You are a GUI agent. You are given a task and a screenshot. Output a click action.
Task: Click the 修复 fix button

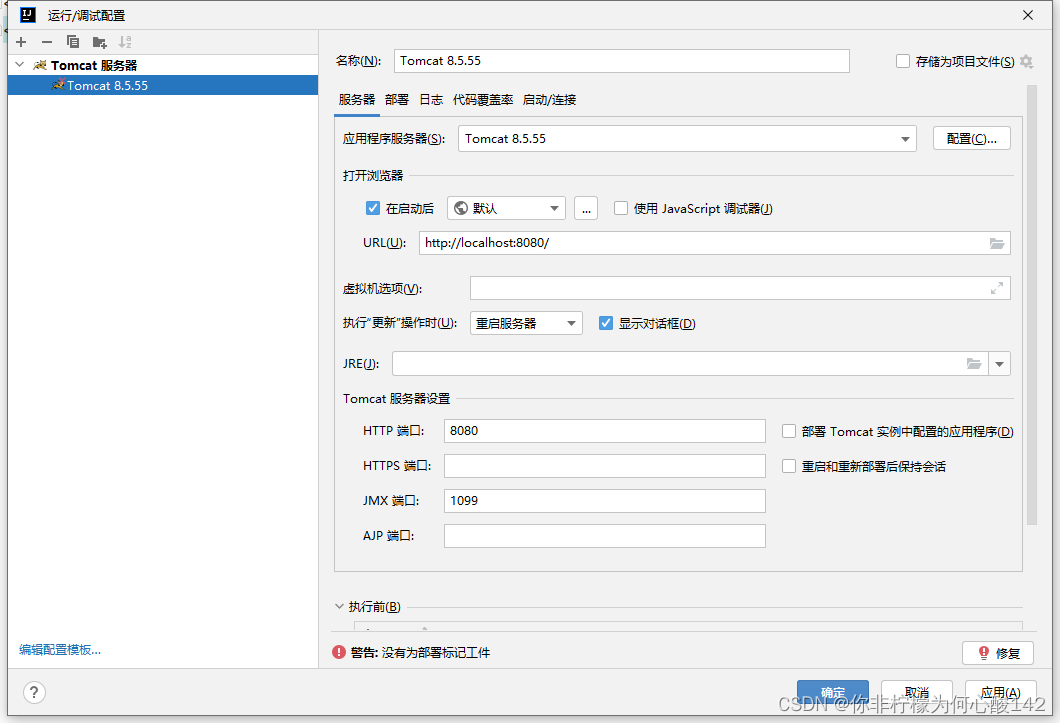[x=998, y=653]
